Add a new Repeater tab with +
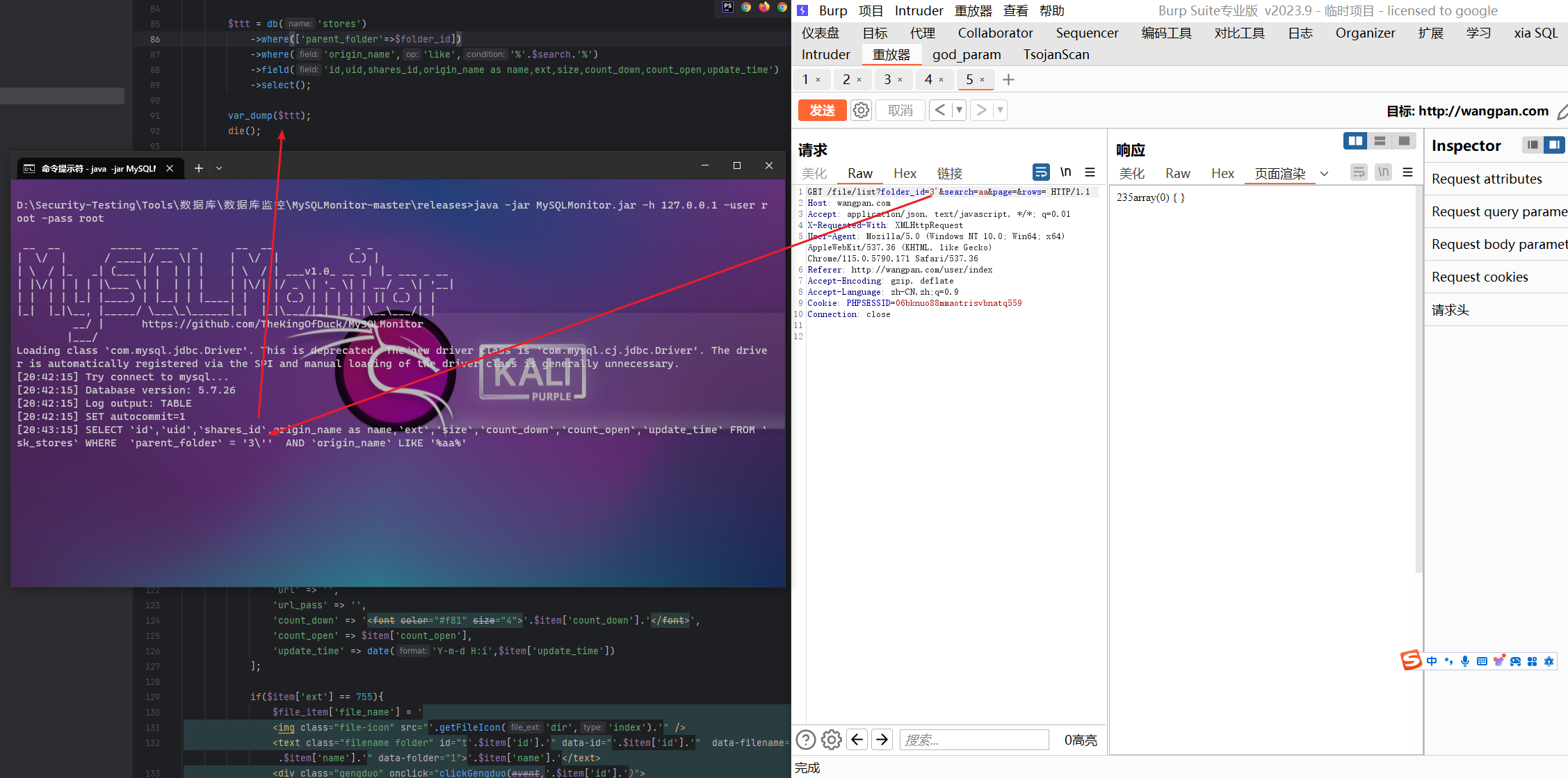The width and height of the screenshot is (1568, 778). point(1009,80)
